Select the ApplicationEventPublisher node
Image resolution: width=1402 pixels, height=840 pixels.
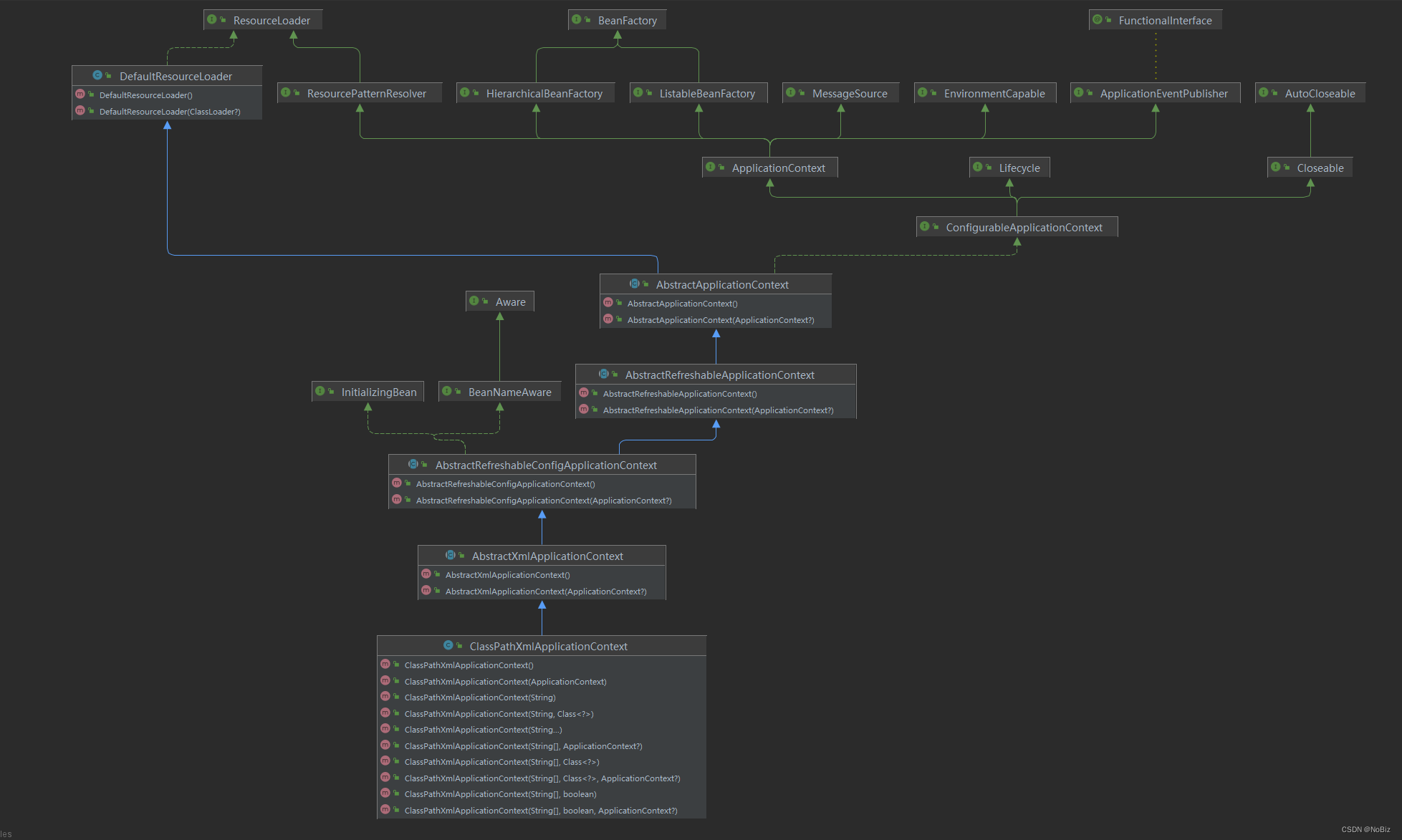click(x=1163, y=94)
